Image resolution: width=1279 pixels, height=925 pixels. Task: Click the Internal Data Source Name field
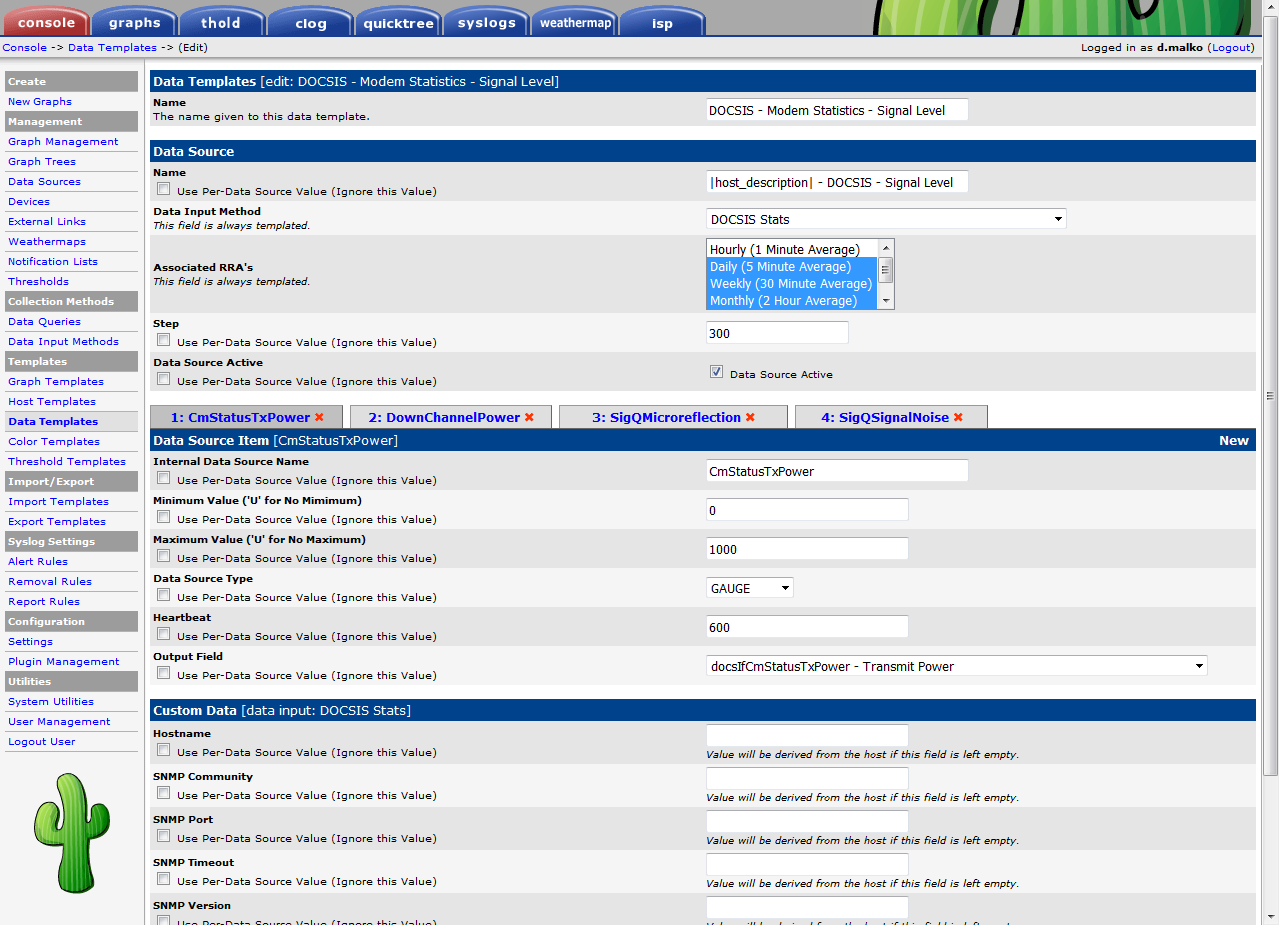tap(837, 471)
